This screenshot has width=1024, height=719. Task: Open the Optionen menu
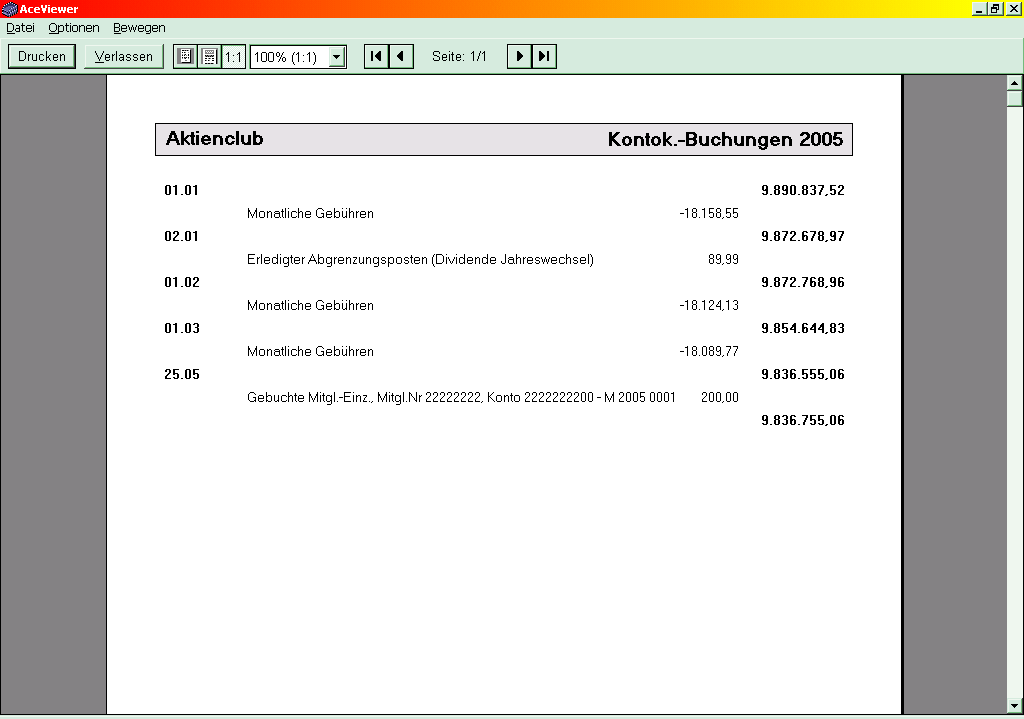(x=74, y=27)
